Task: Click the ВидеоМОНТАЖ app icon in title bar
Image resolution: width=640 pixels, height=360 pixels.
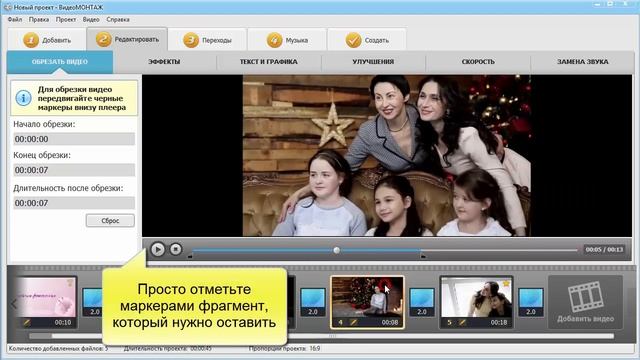Action: [8, 7]
